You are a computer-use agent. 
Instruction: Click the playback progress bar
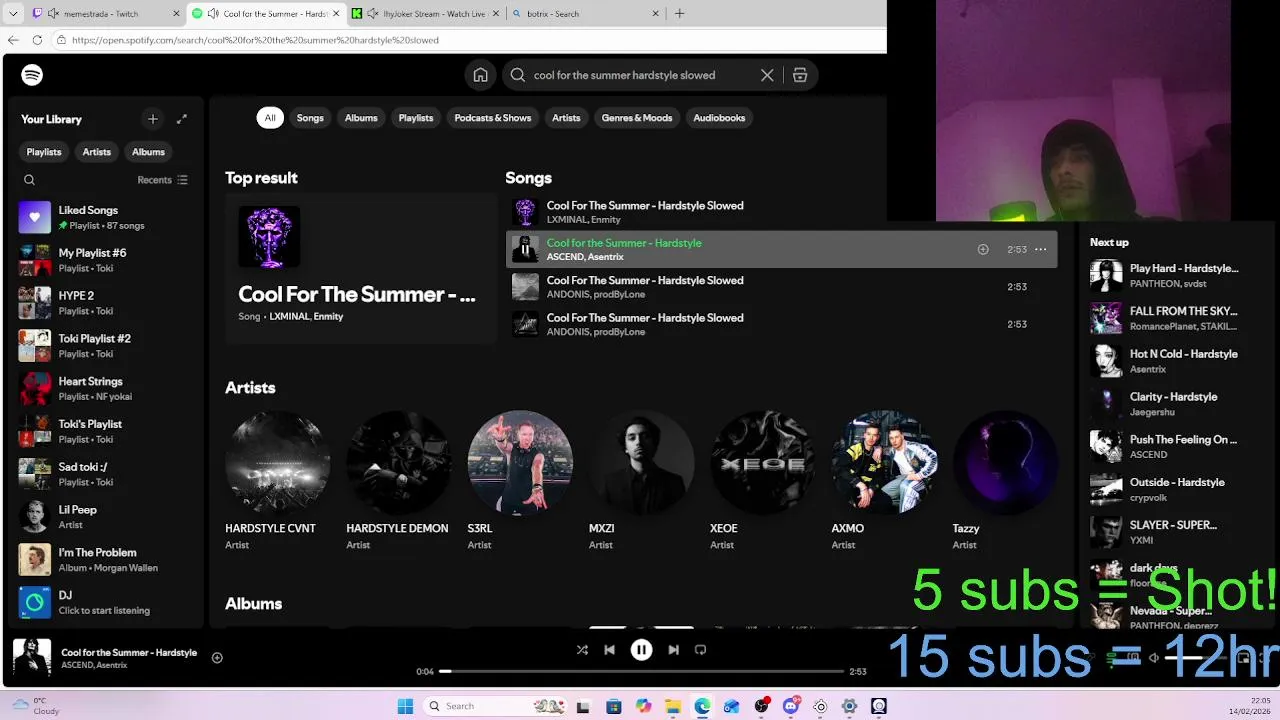click(641, 671)
